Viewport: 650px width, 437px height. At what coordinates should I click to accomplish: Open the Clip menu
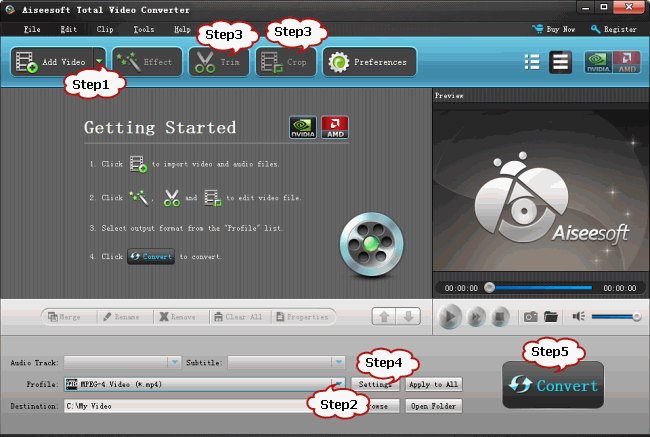click(105, 29)
